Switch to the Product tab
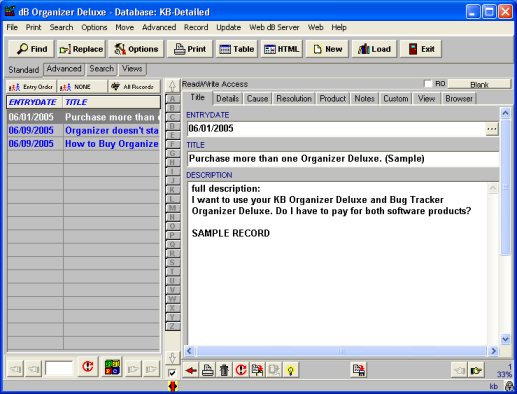This screenshot has width=517, height=394. tap(333, 99)
